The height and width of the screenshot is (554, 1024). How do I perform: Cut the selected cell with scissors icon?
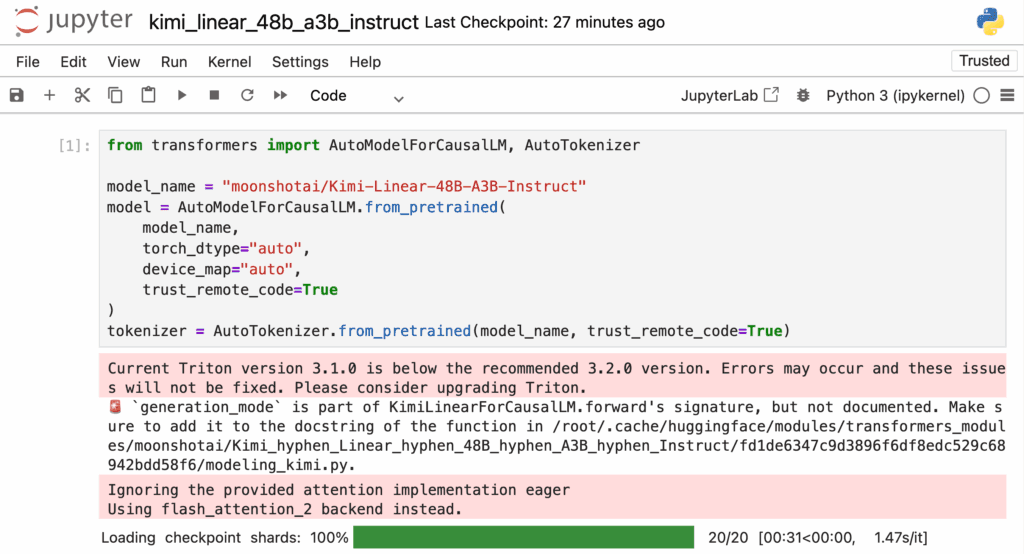pyautogui.click(x=82, y=96)
